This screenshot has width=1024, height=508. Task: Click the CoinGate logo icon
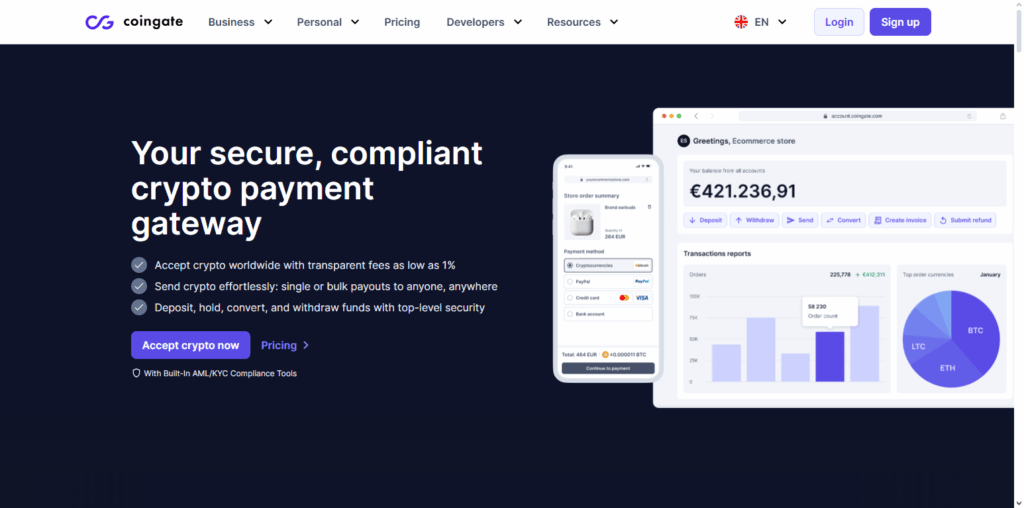click(x=99, y=22)
